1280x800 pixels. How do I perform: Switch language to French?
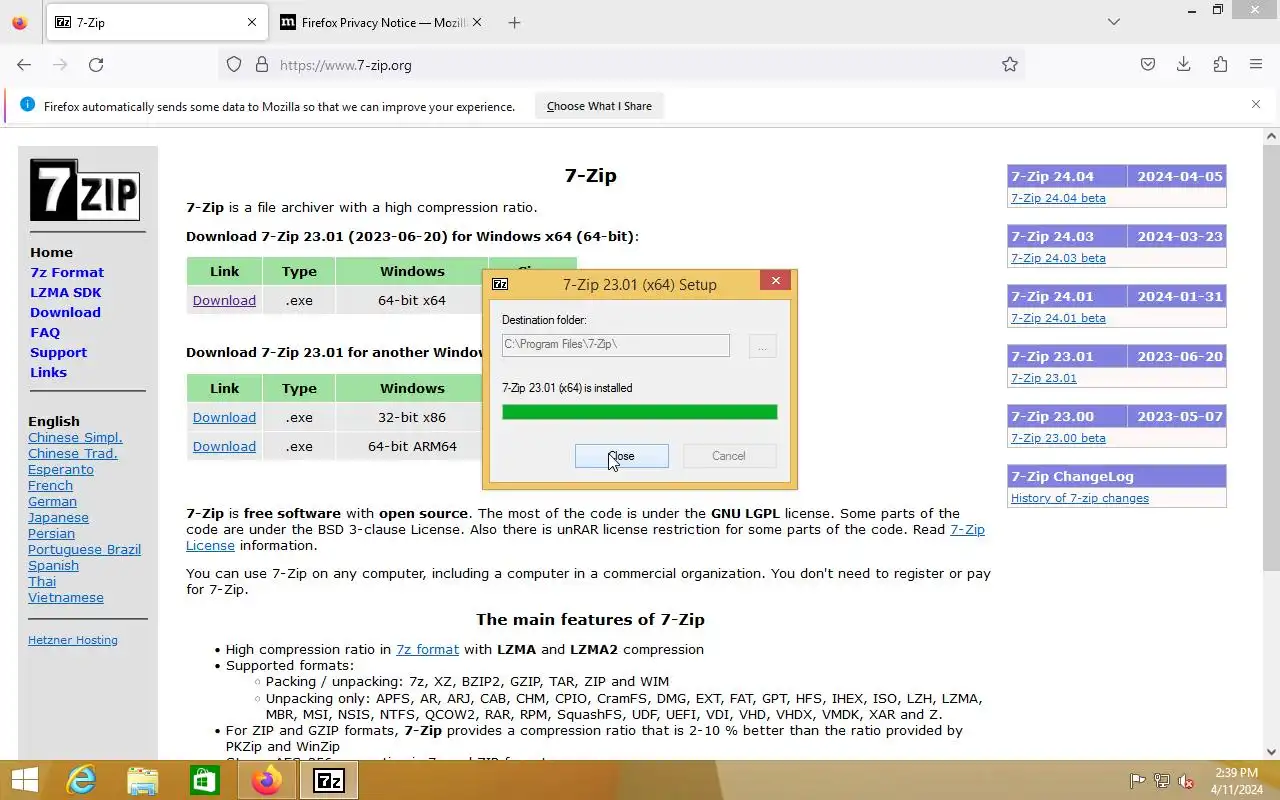tap(50, 485)
